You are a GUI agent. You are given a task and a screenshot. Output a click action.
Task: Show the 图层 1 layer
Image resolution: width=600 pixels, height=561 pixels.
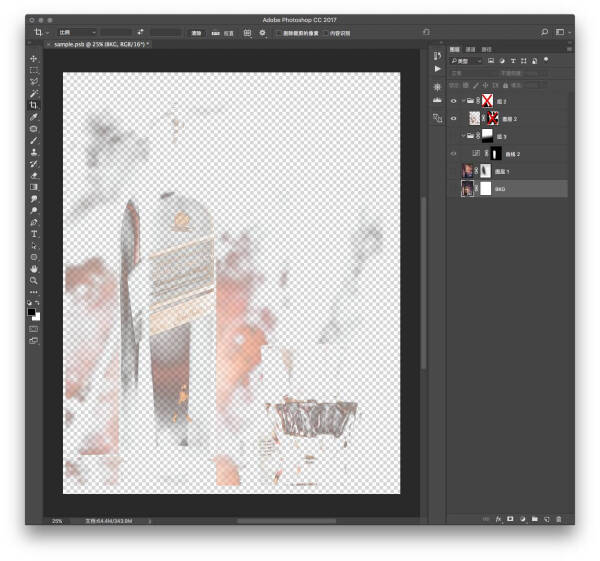[x=453, y=171]
